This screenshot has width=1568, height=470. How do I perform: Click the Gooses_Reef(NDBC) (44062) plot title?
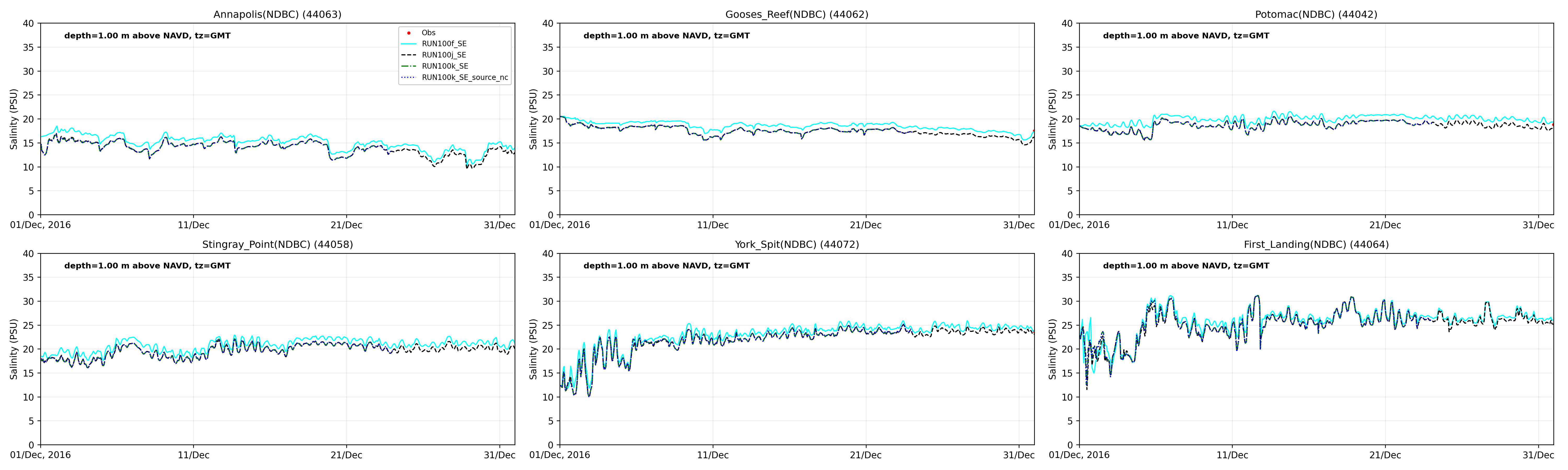point(797,14)
